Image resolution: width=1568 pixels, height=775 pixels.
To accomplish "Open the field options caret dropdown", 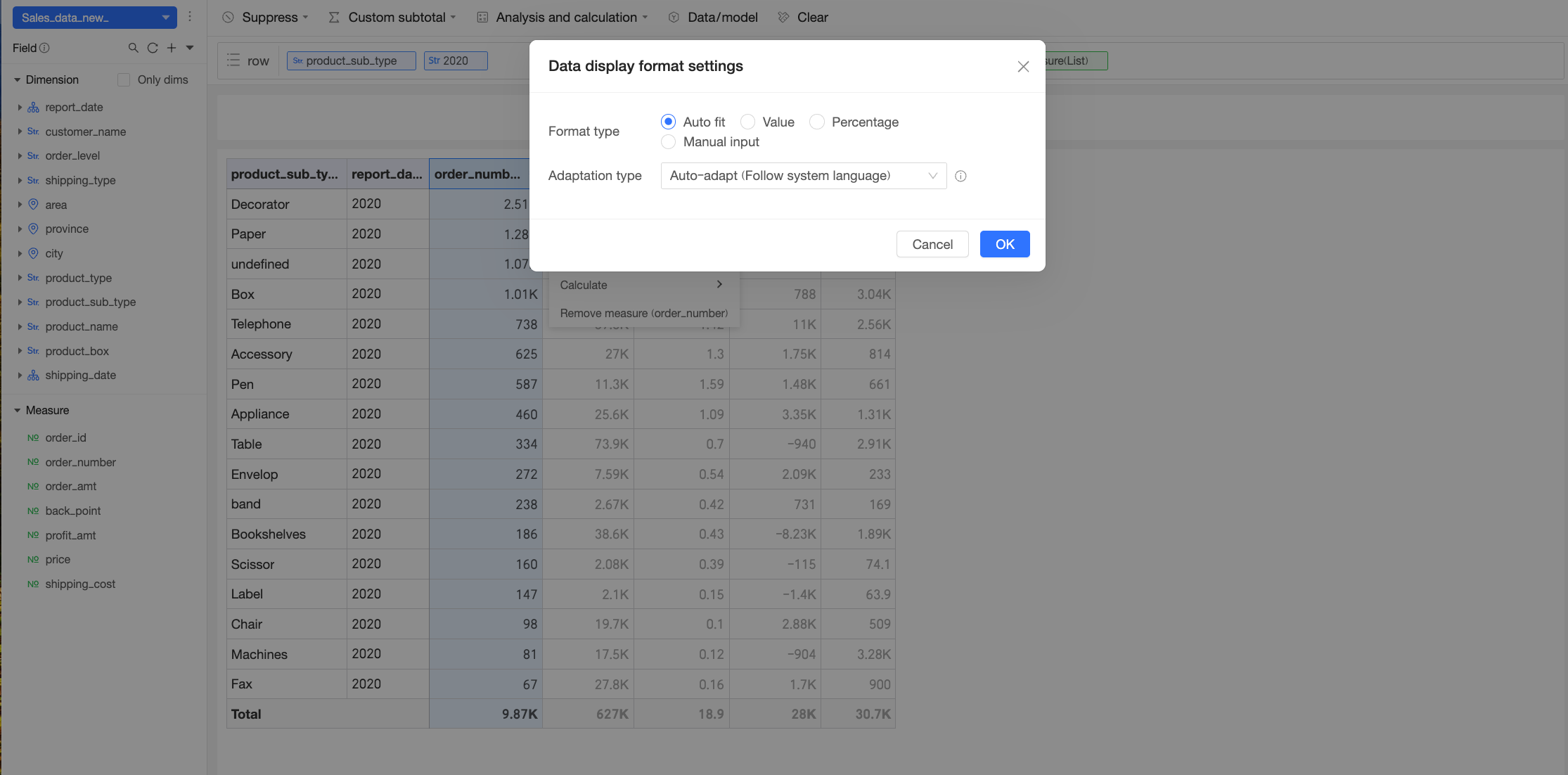I will coord(190,48).
